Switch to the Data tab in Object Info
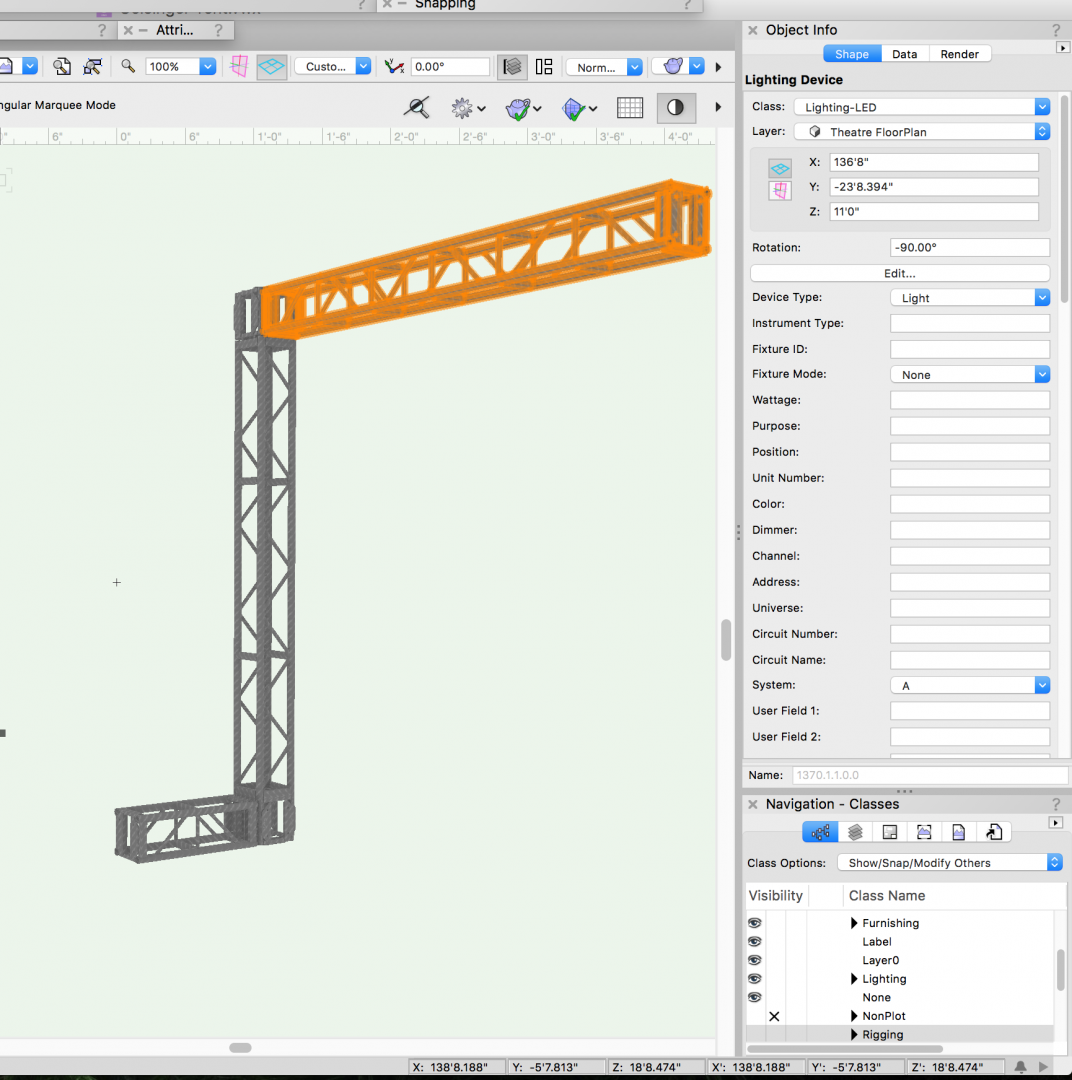Screen dimensions: 1072x1080 coord(904,54)
